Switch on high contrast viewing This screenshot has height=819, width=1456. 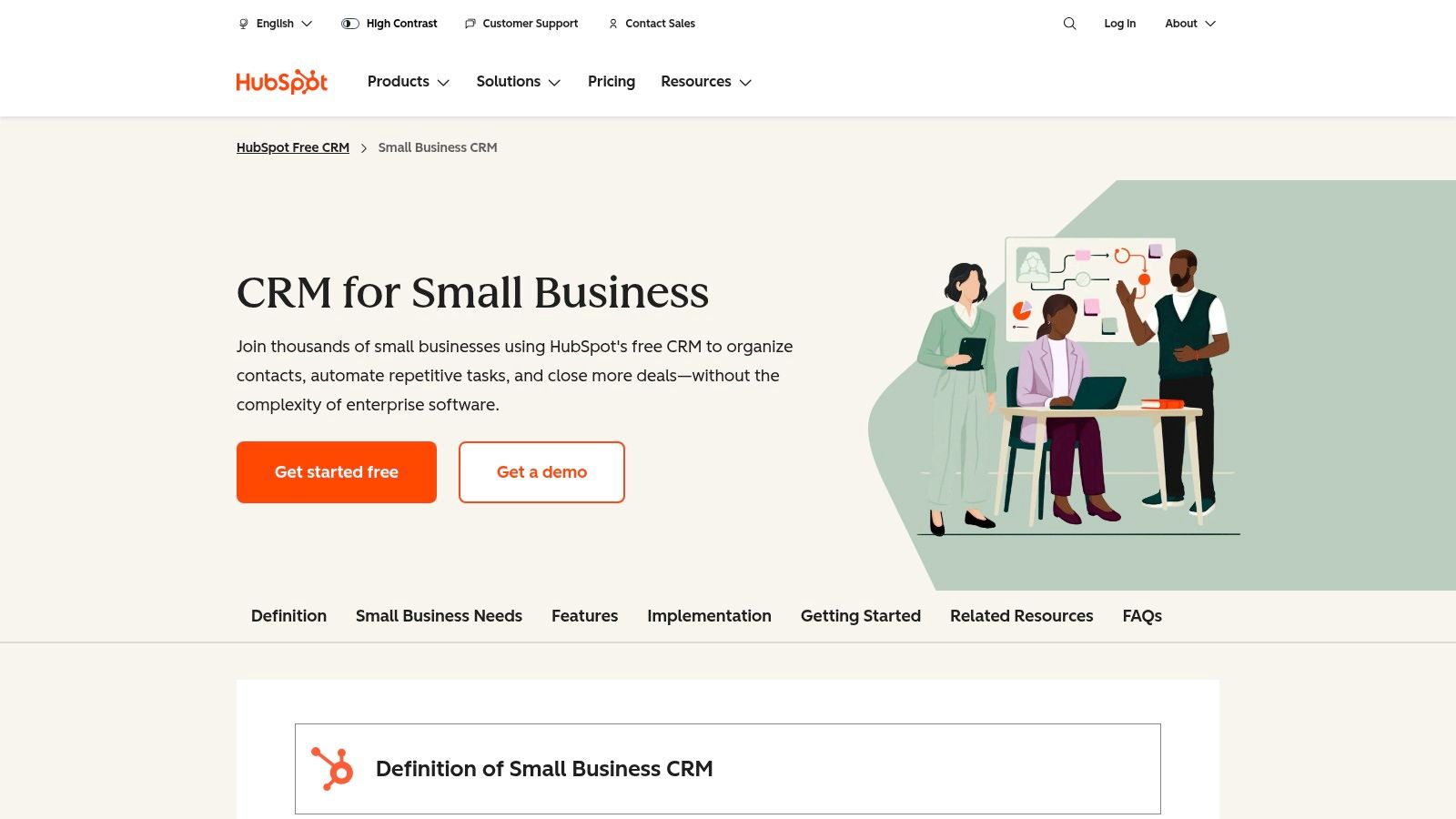389,24
